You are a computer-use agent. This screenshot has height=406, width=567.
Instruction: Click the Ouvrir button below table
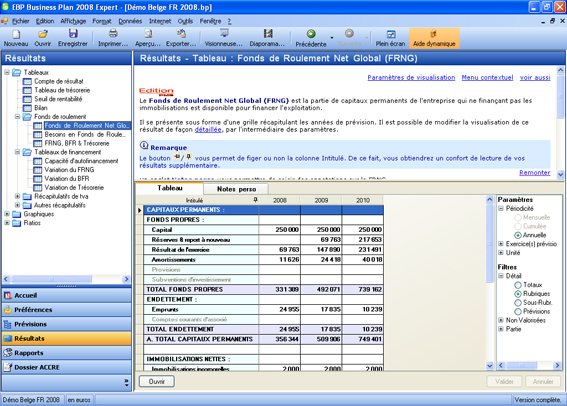click(157, 381)
